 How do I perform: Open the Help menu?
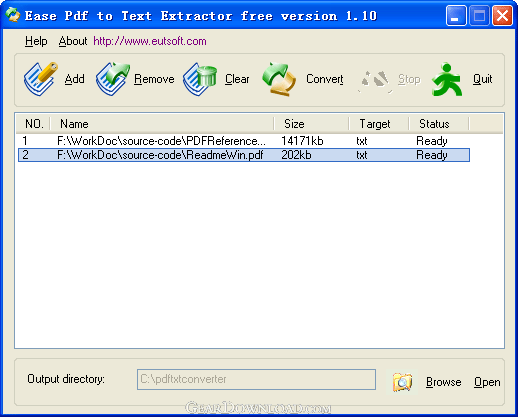[x=36, y=41]
